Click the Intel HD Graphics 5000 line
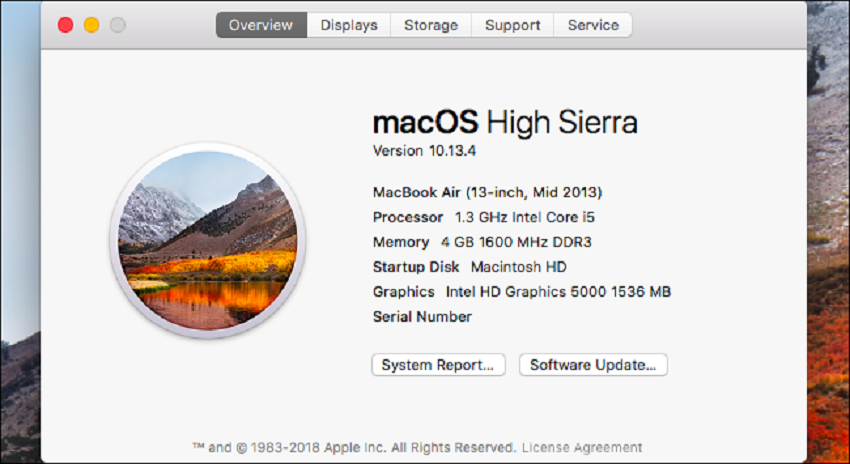This screenshot has height=464, width=850. coord(521,292)
